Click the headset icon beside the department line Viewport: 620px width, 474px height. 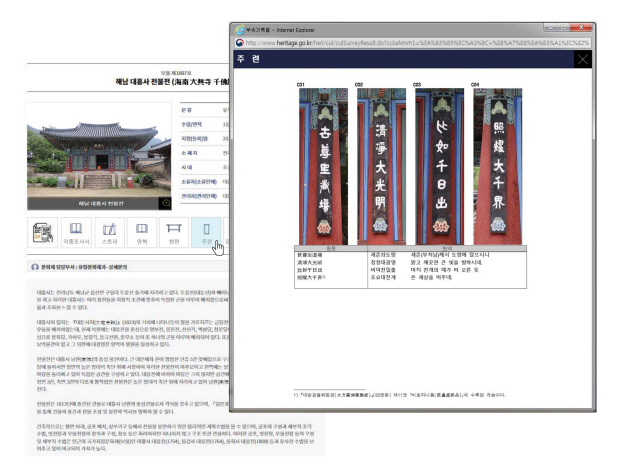(35, 267)
